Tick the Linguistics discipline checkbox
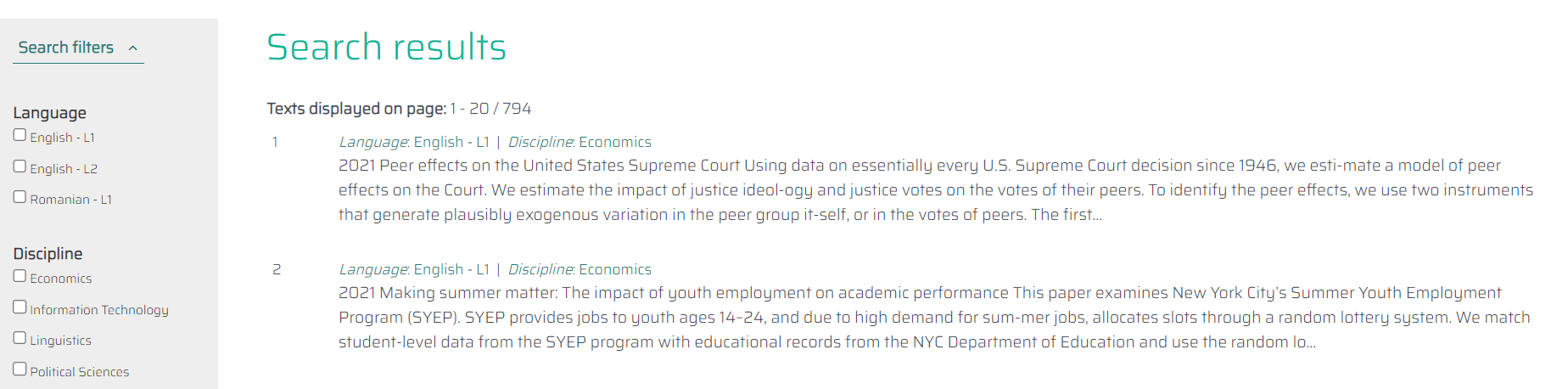The image size is (1568, 389). tap(20, 338)
